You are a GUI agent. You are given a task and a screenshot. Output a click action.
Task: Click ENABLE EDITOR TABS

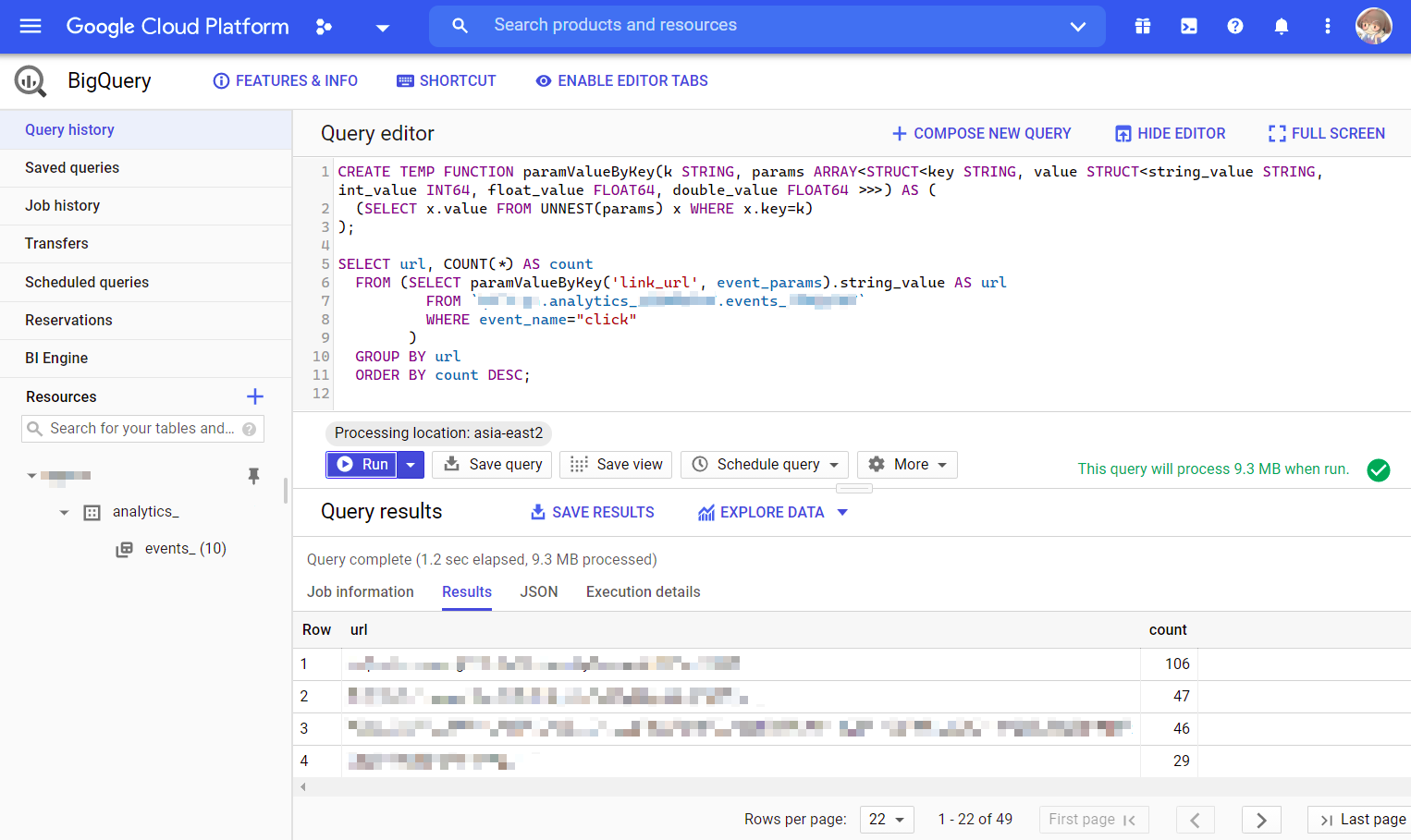click(622, 81)
